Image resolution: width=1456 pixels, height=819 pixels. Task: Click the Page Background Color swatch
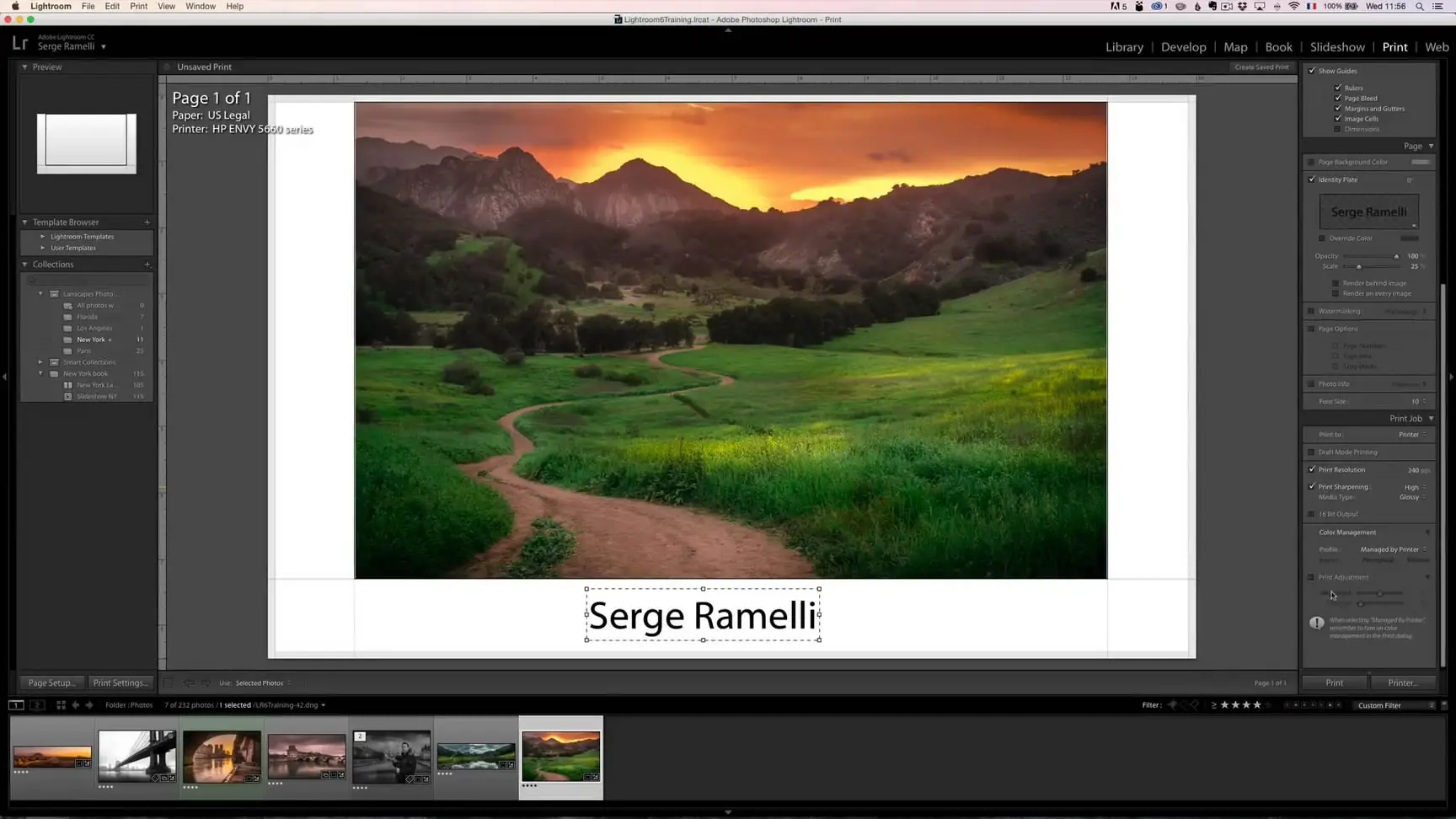[1421, 162]
